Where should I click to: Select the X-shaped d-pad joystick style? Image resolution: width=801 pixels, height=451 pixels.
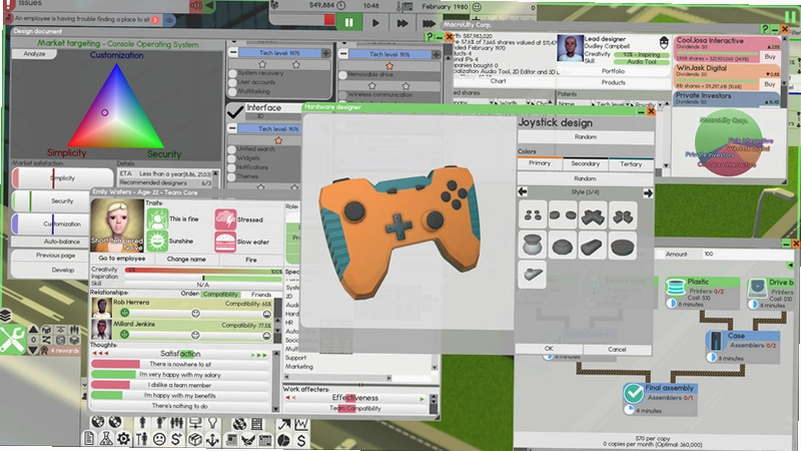click(x=593, y=215)
